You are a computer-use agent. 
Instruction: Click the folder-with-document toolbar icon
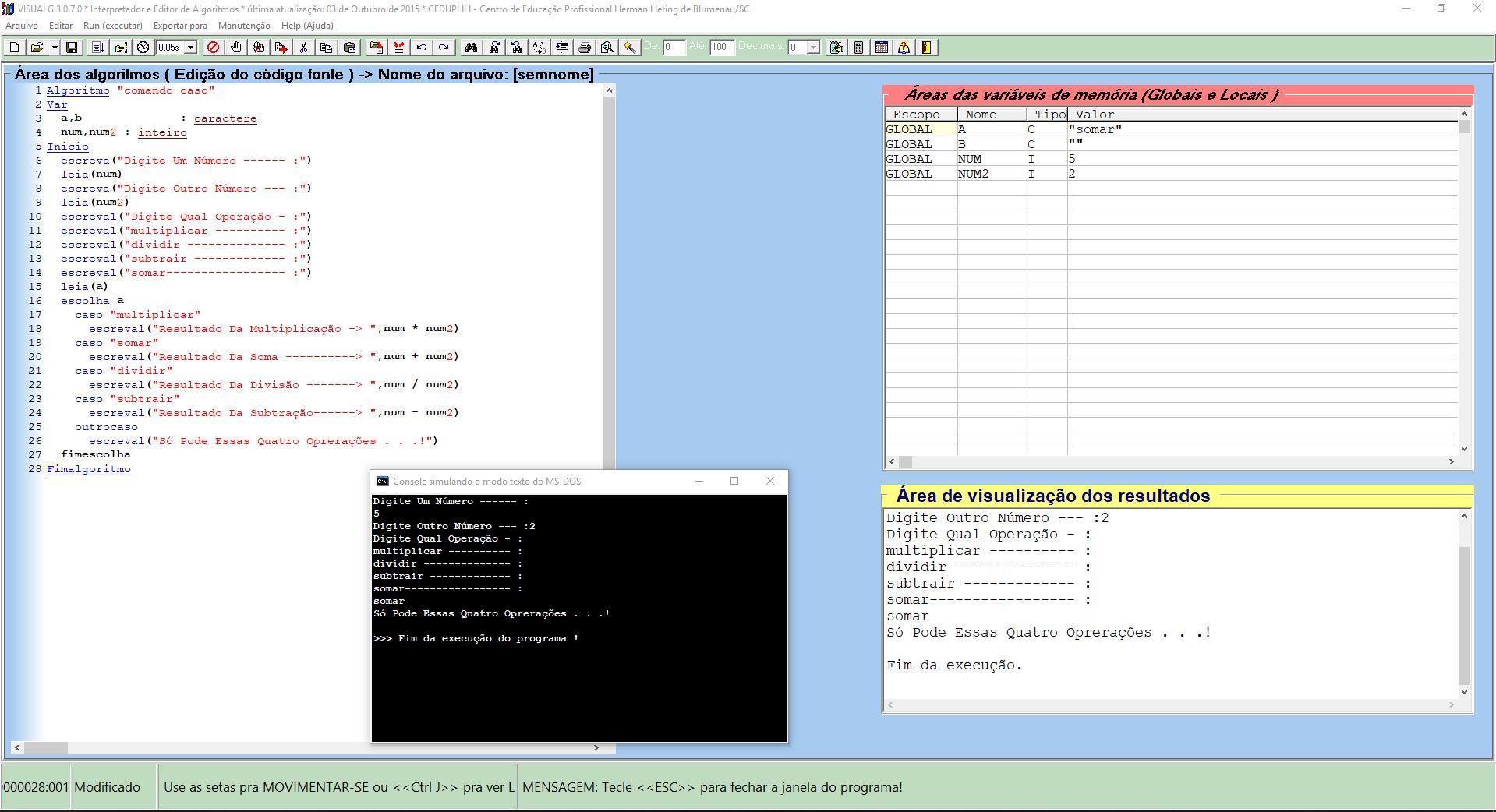376,48
